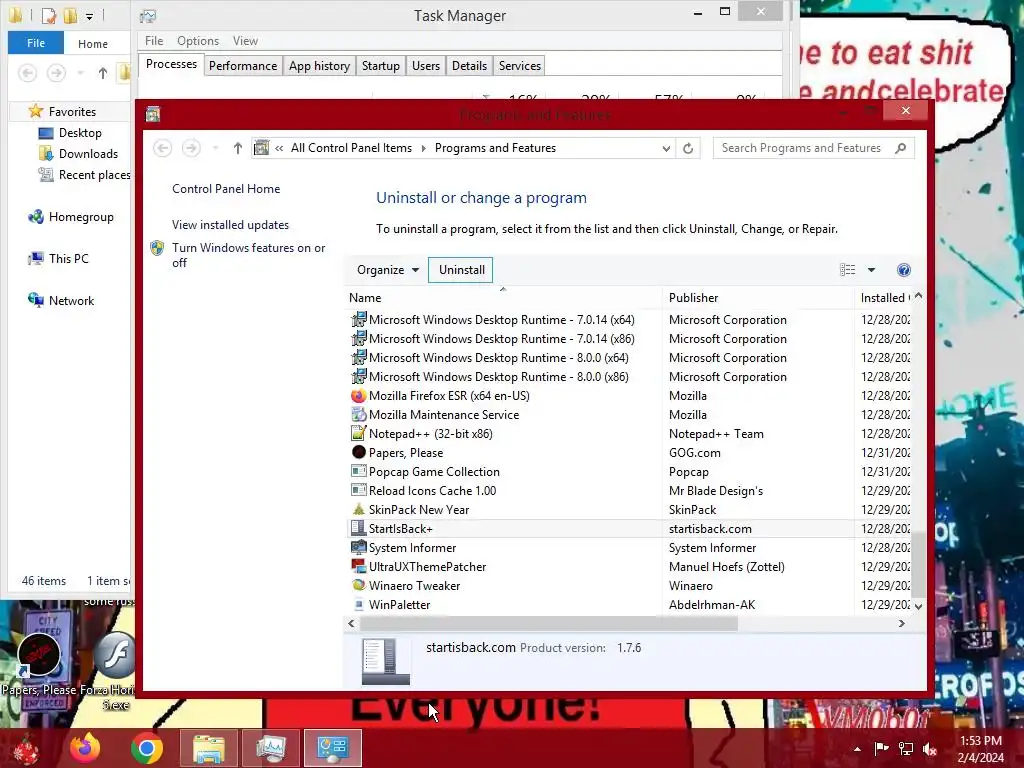Open the Details tab in Task Manager
The width and height of the screenshot is (1024, 768).
click(470, 66)
